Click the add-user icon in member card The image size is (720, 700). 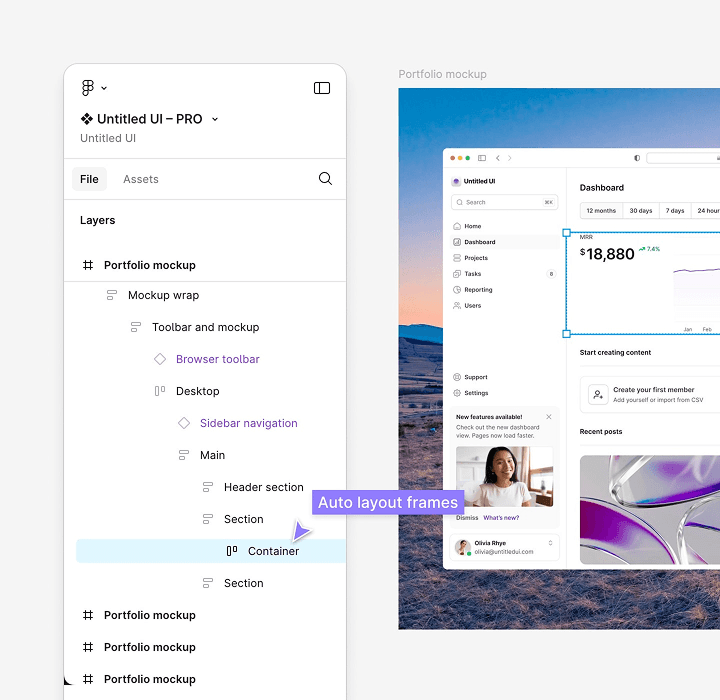598,394
